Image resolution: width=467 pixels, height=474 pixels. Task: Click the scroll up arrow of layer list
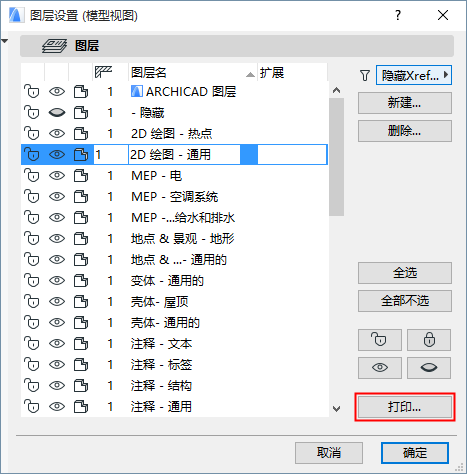coord(337,90)
